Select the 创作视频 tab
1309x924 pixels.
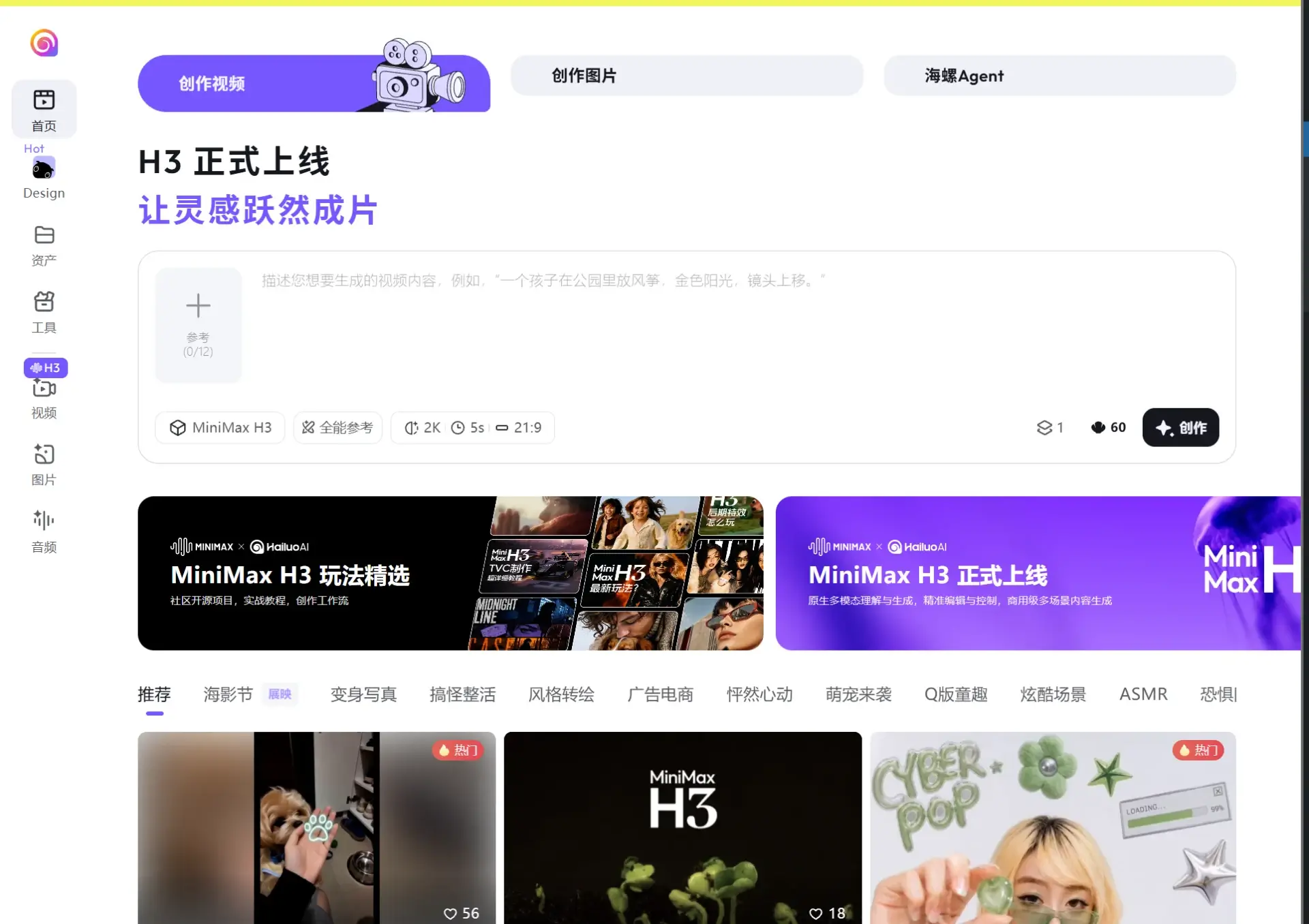click(314, 83)
